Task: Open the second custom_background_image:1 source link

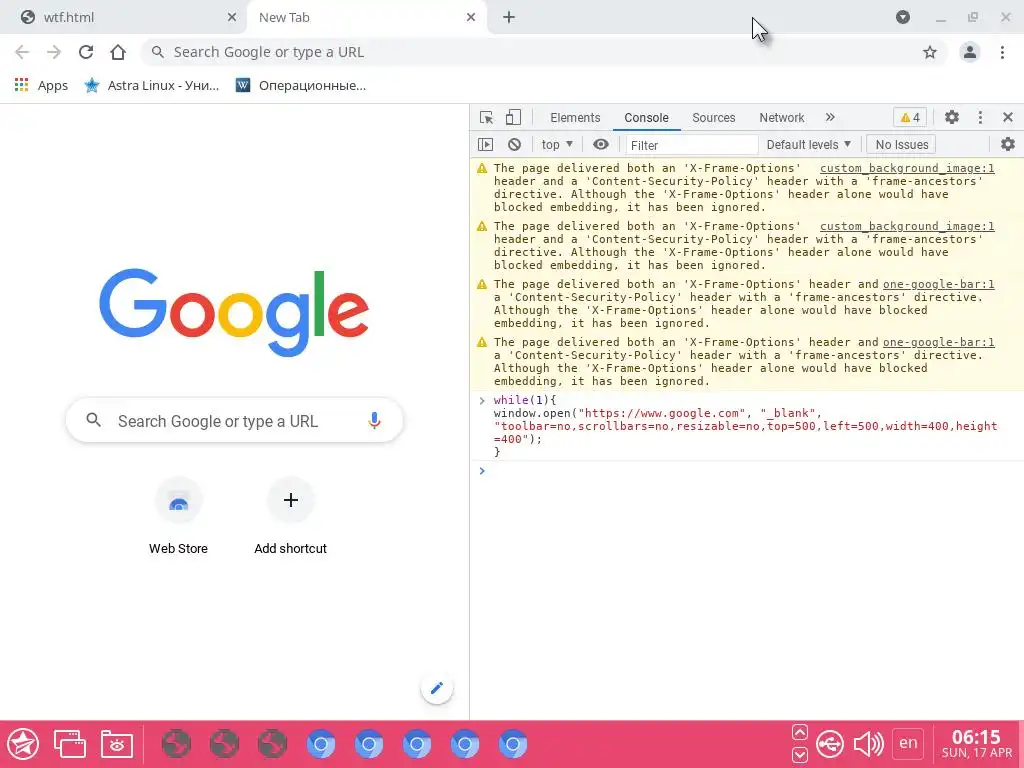Action: point(907,227)
